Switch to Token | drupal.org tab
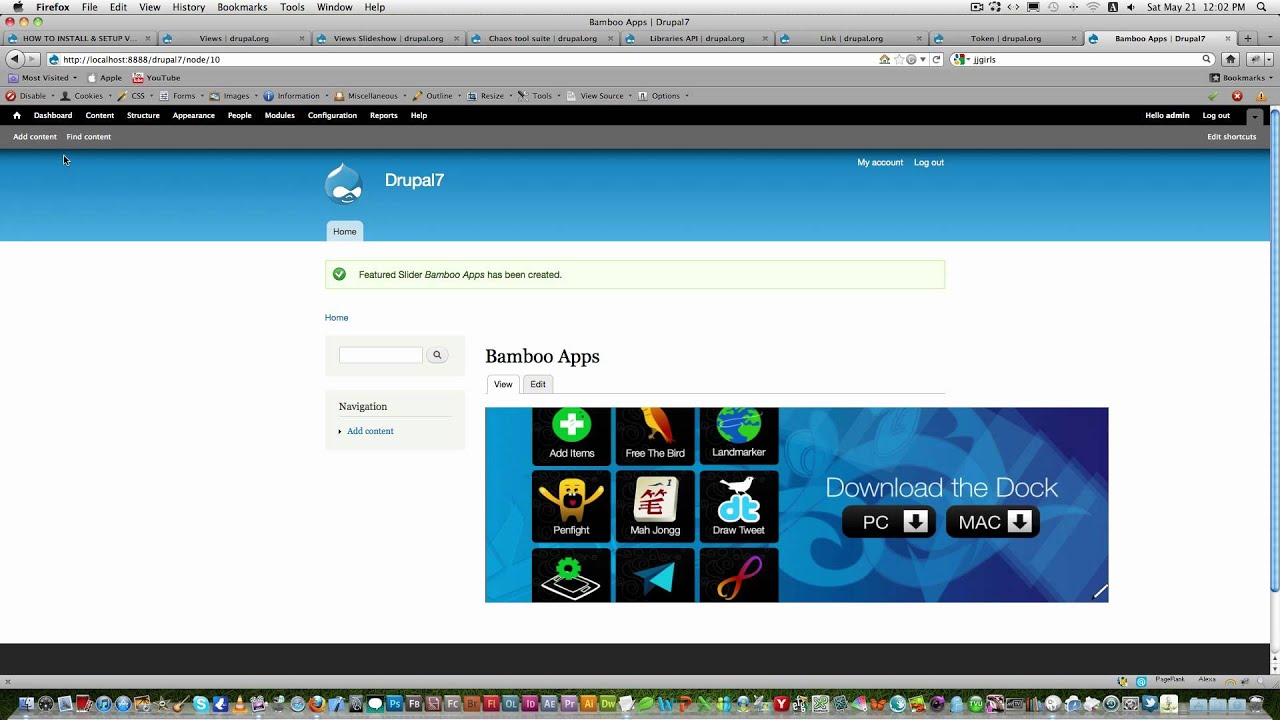 1005,39
